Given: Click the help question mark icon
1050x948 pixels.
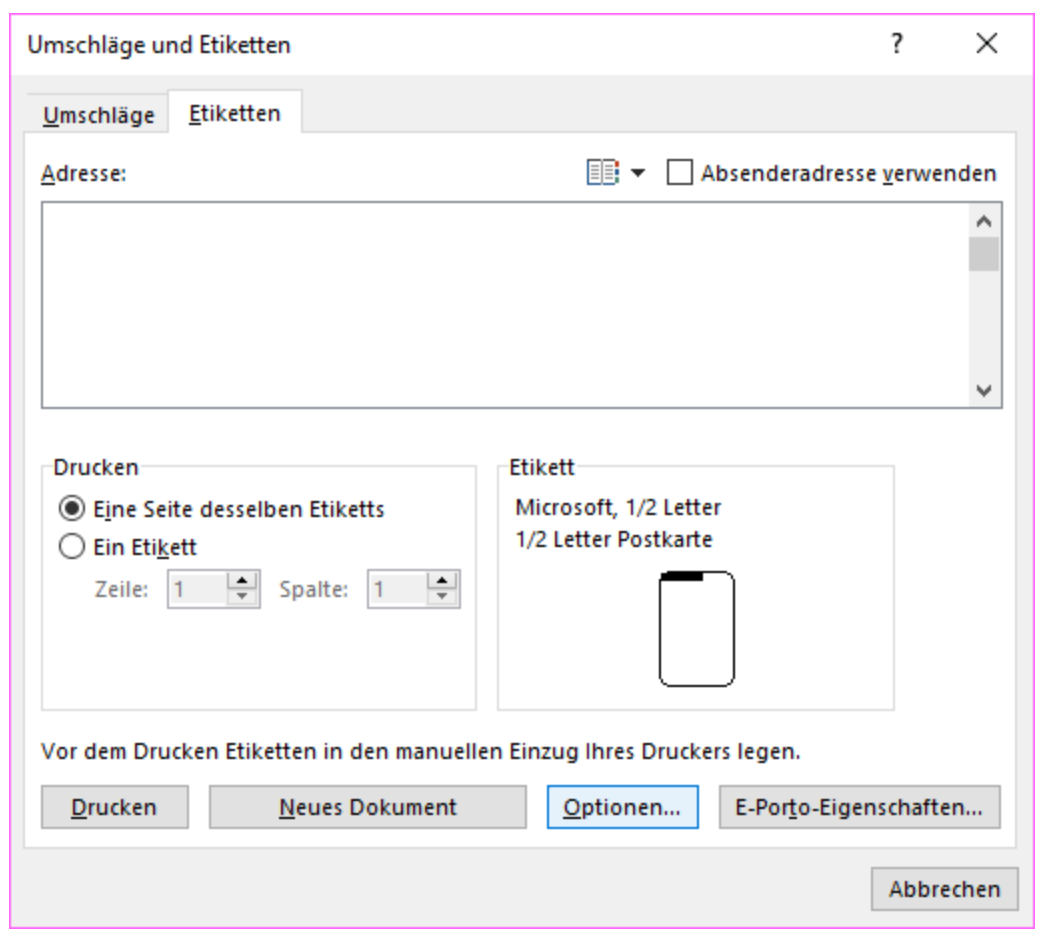Looking at the screenshot, I should [897, 44].
